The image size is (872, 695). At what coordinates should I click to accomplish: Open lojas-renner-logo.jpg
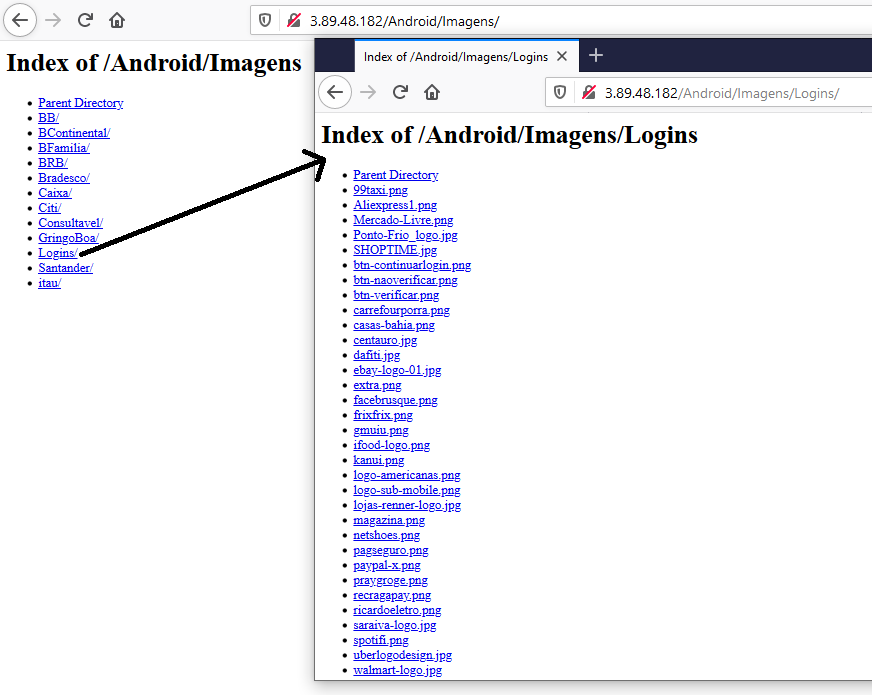coord(407,505)
